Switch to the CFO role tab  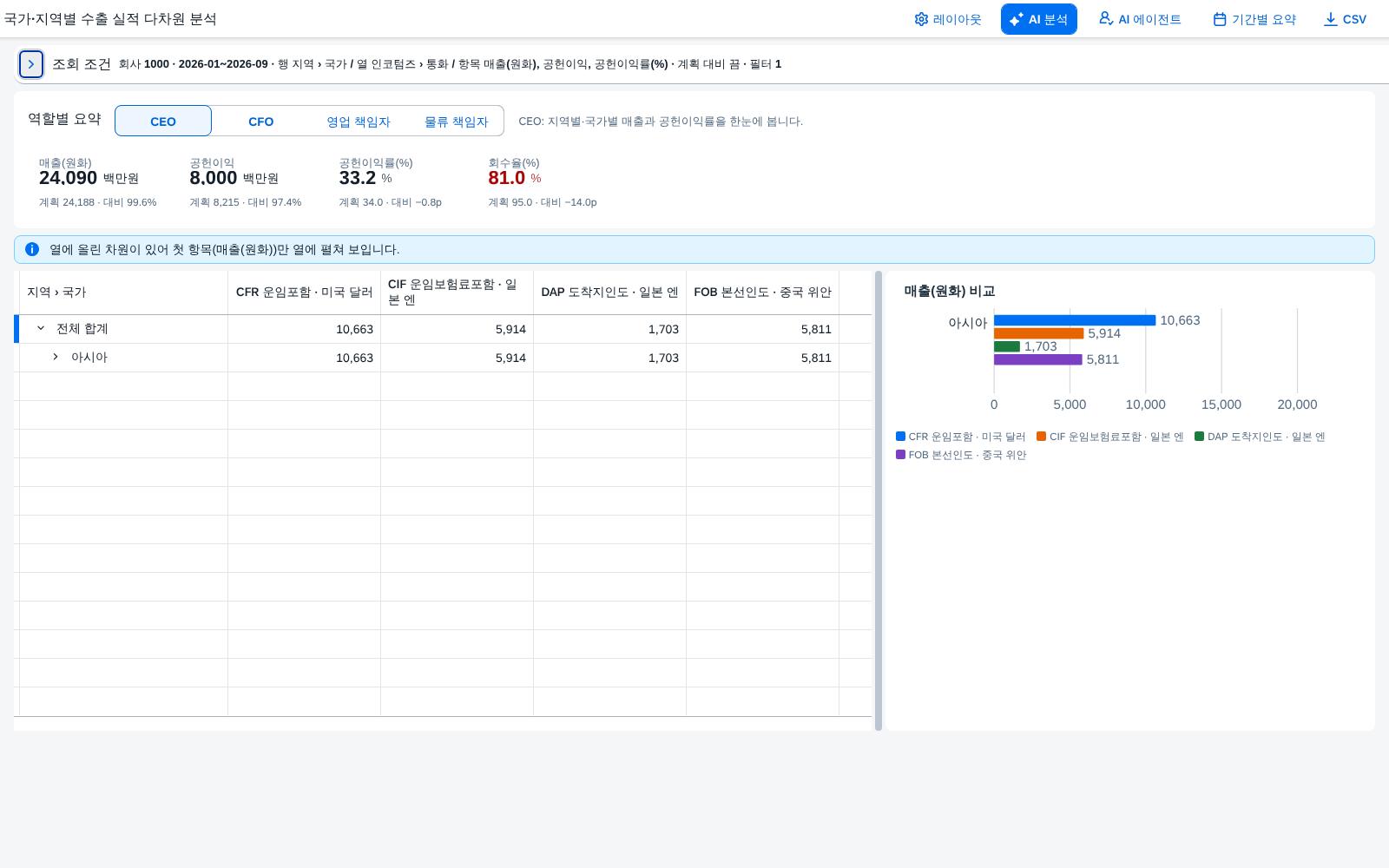coord(260,122)
